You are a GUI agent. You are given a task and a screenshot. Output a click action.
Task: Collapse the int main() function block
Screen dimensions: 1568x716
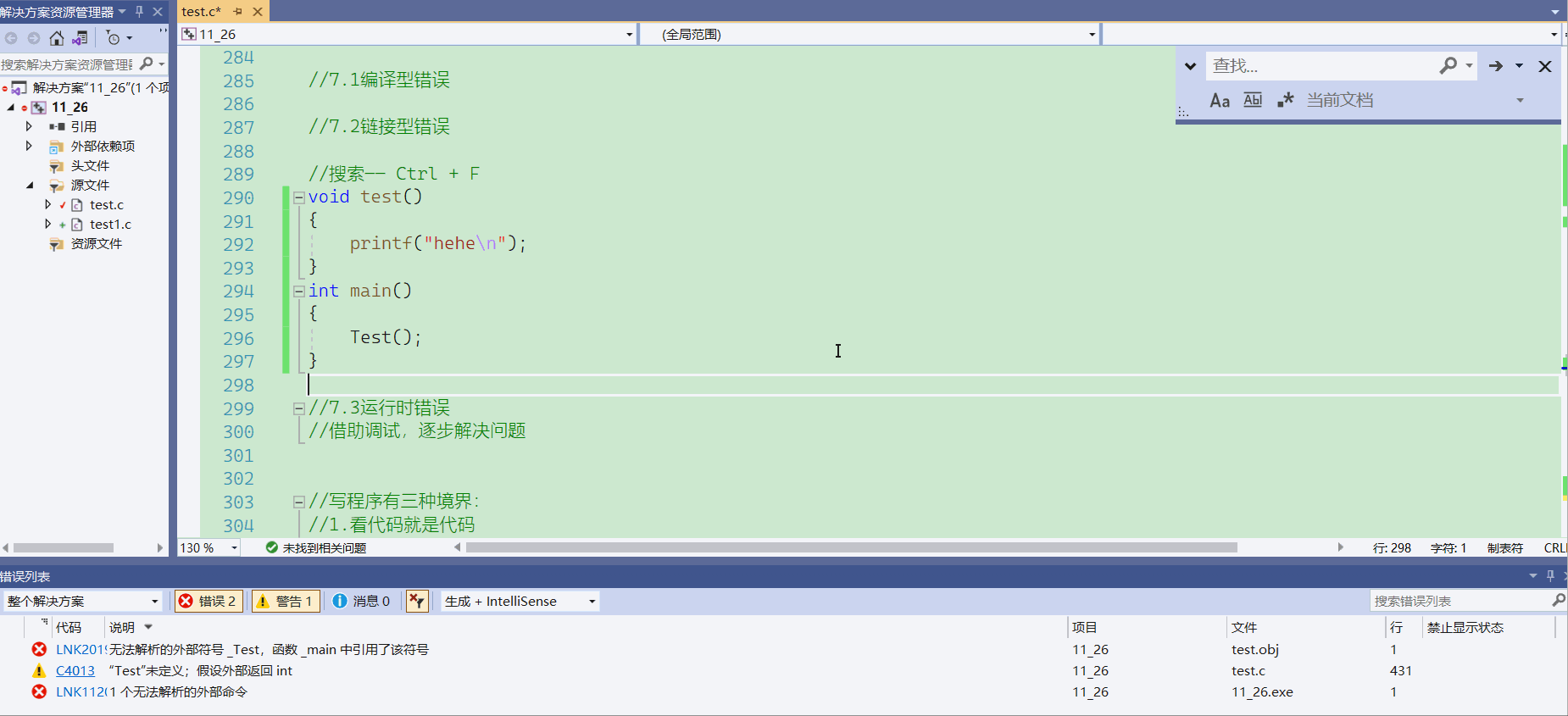(298, 291)
